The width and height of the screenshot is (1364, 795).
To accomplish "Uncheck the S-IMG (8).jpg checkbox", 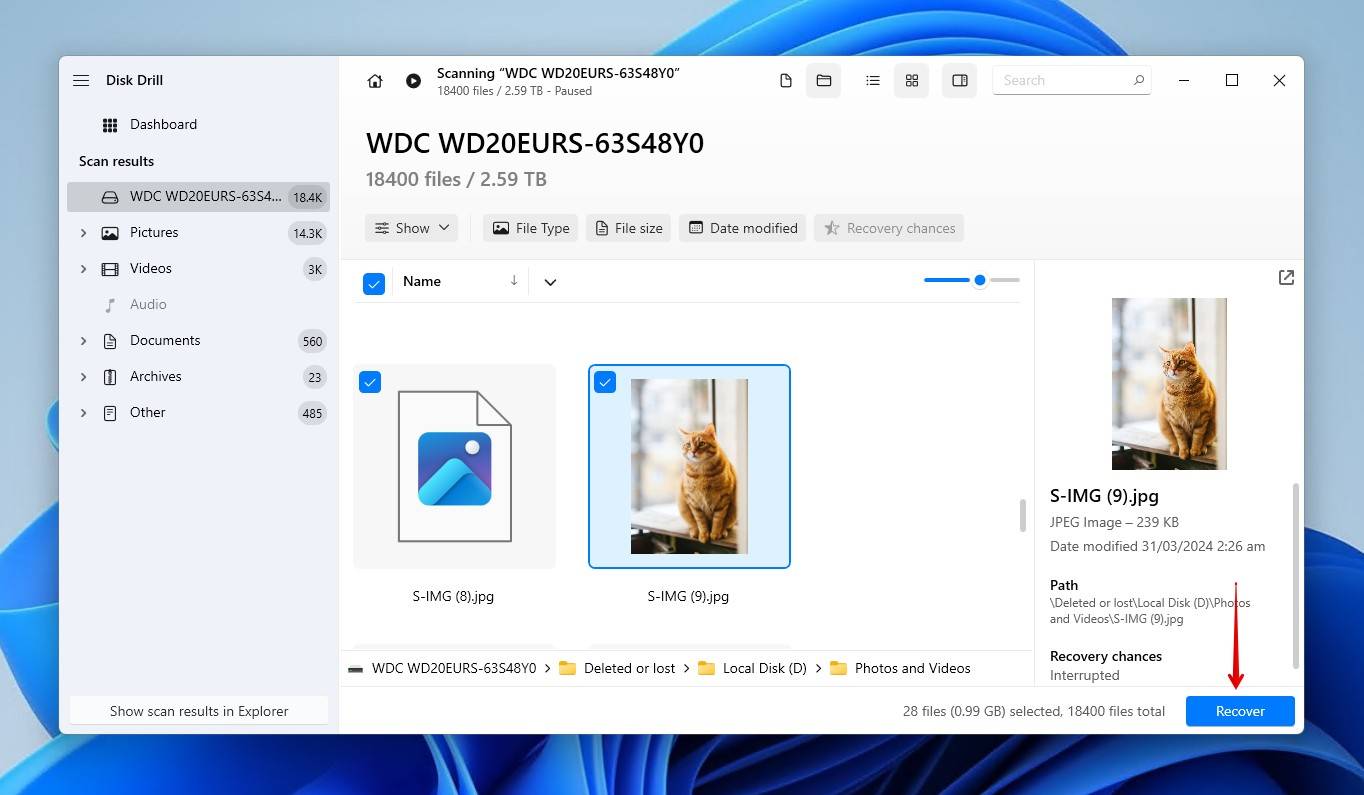I will 370,382.
